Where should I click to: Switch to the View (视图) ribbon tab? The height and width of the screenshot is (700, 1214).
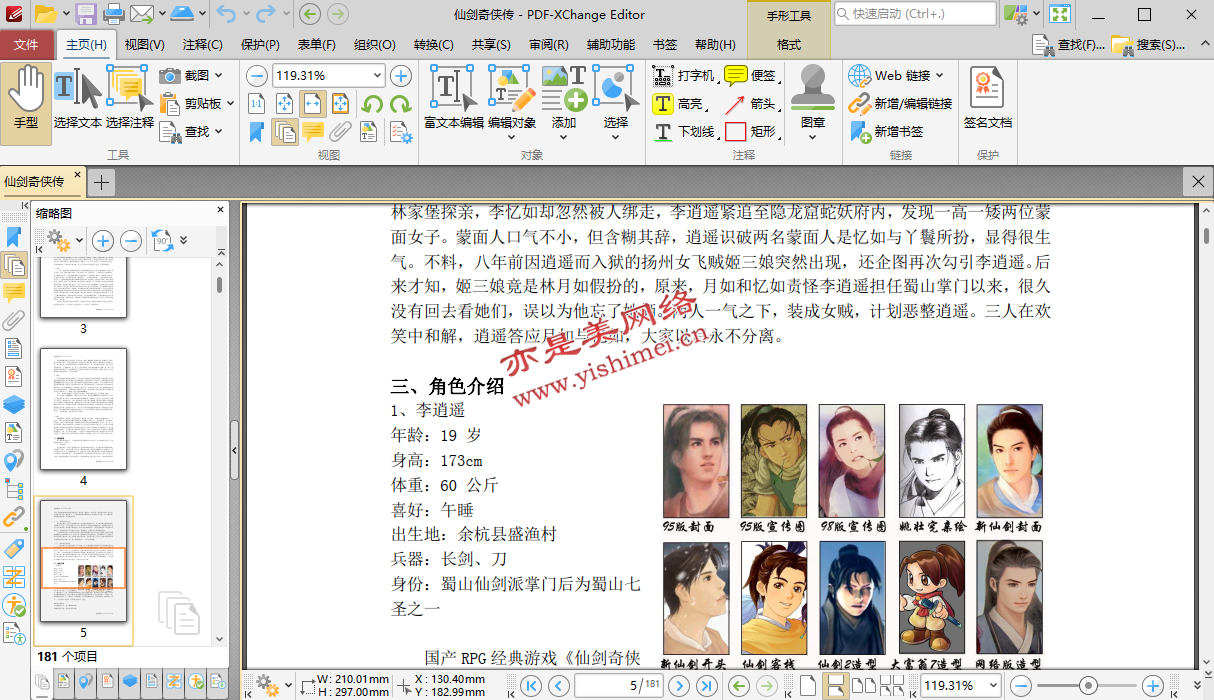(x=145, y=44)
